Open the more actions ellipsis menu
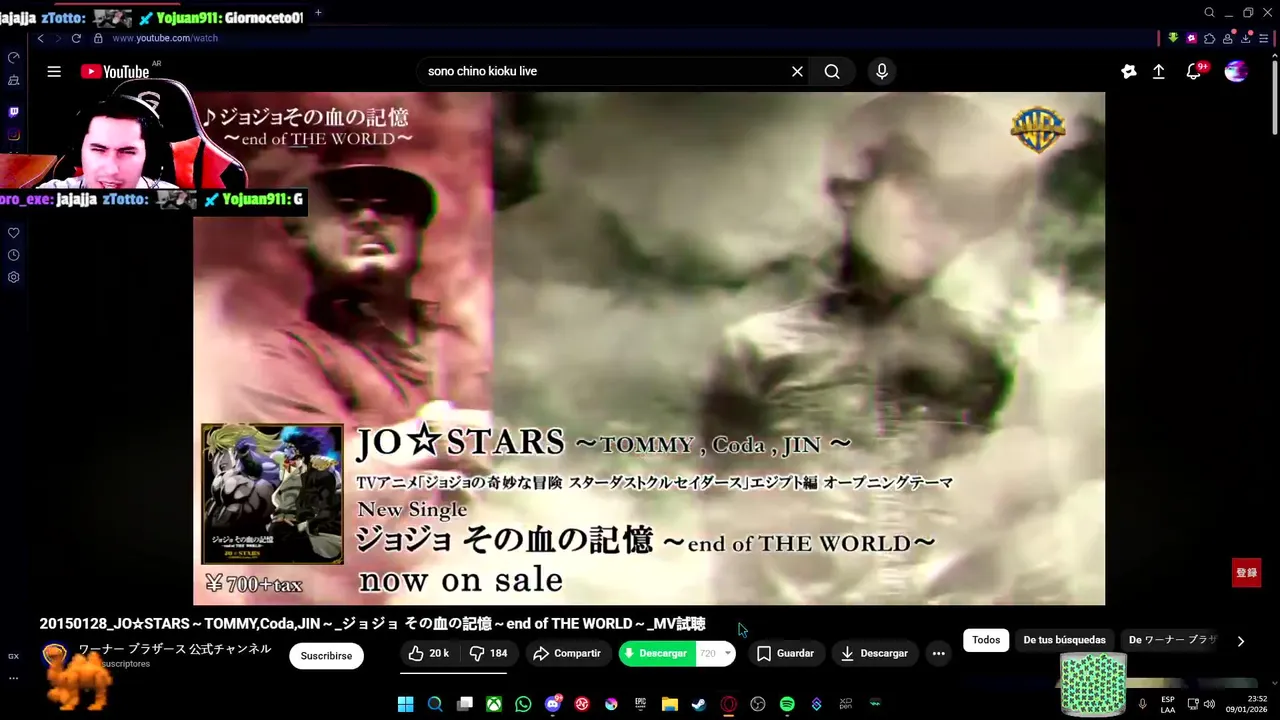The height and width of the screenshot is (720, 1280). (938, 653)
